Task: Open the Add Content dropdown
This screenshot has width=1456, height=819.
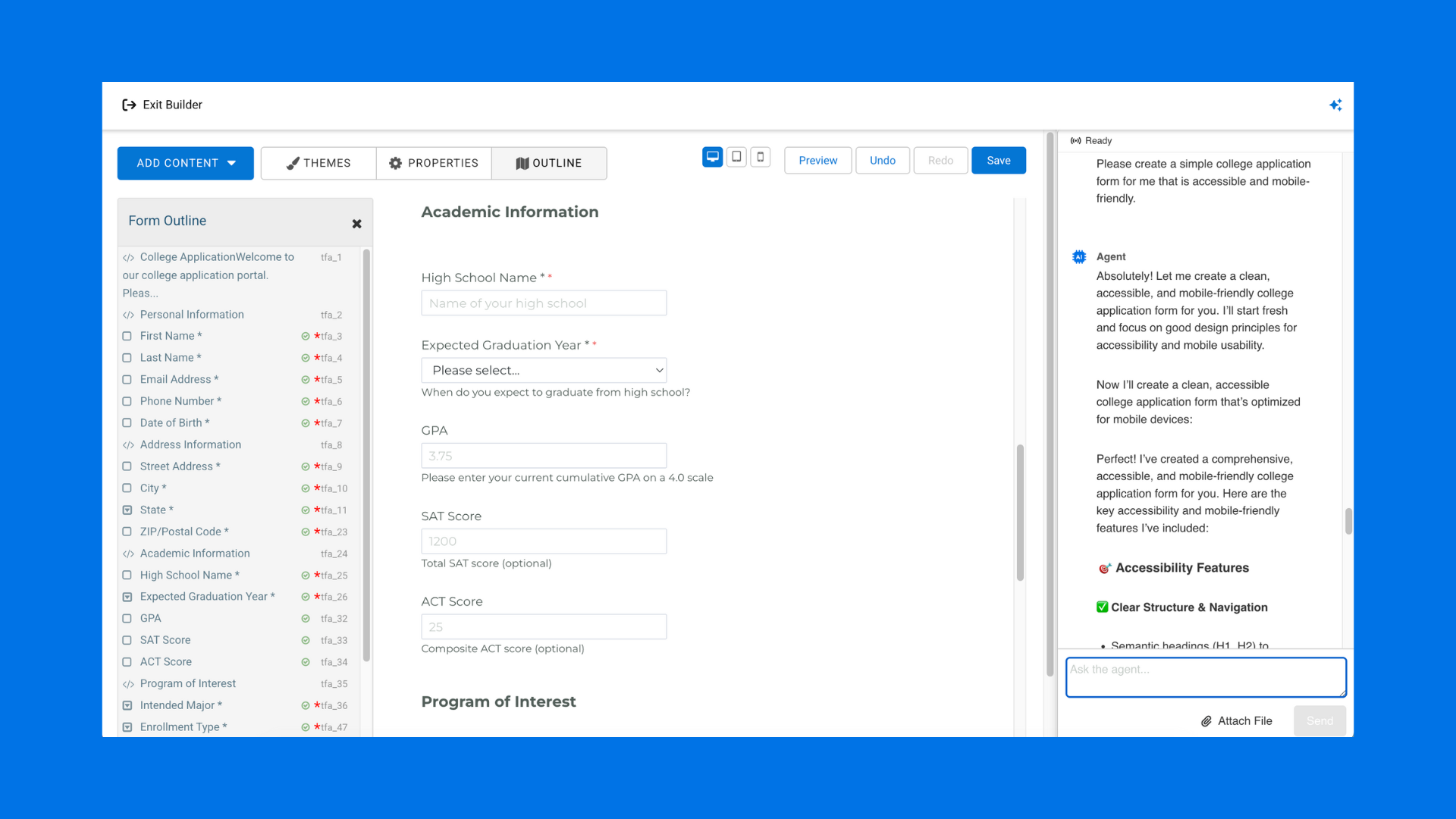Action: coord(186,163)
